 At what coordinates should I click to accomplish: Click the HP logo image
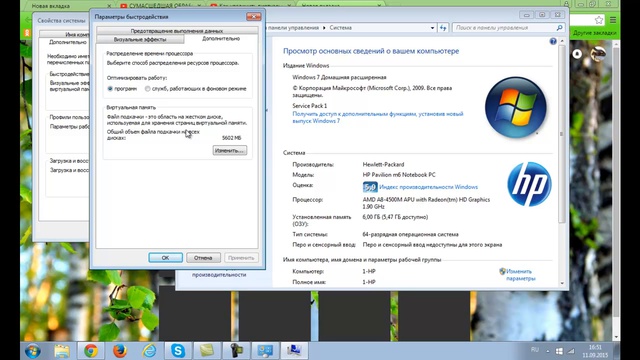[529, 184]
